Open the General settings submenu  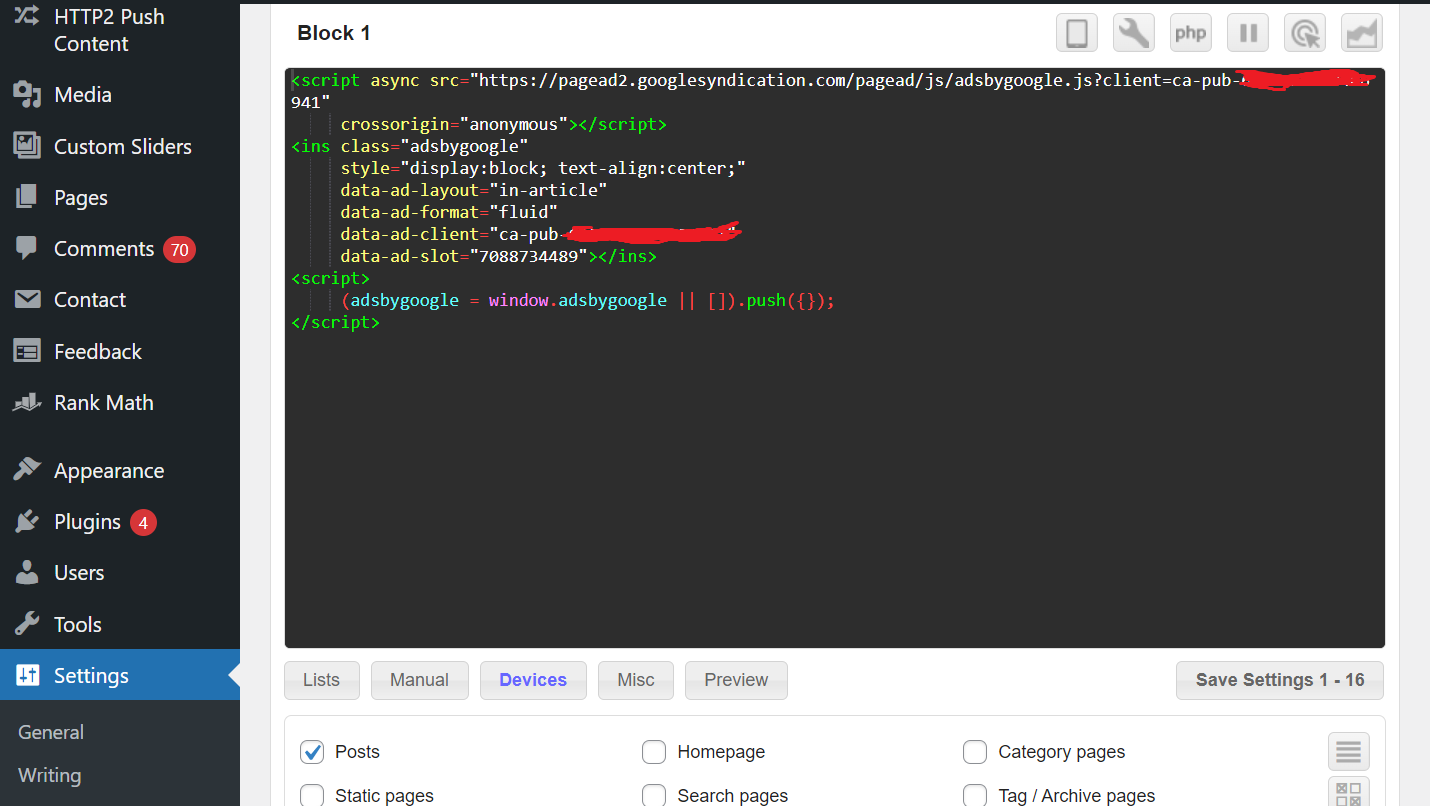point(51,732)
